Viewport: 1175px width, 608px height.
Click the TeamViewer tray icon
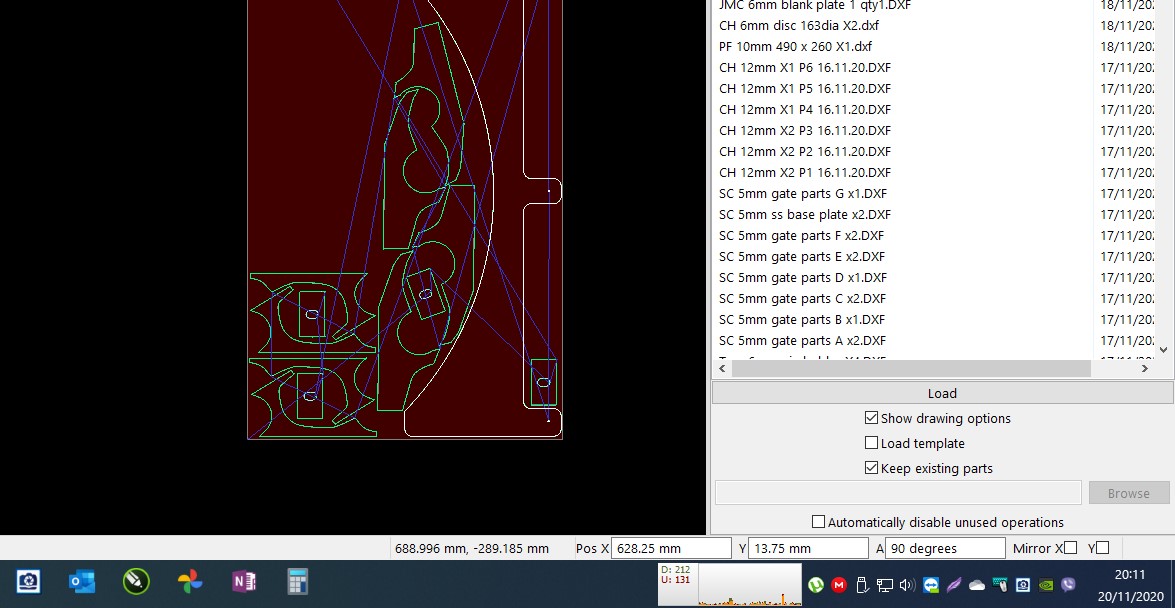click(931, 585)
